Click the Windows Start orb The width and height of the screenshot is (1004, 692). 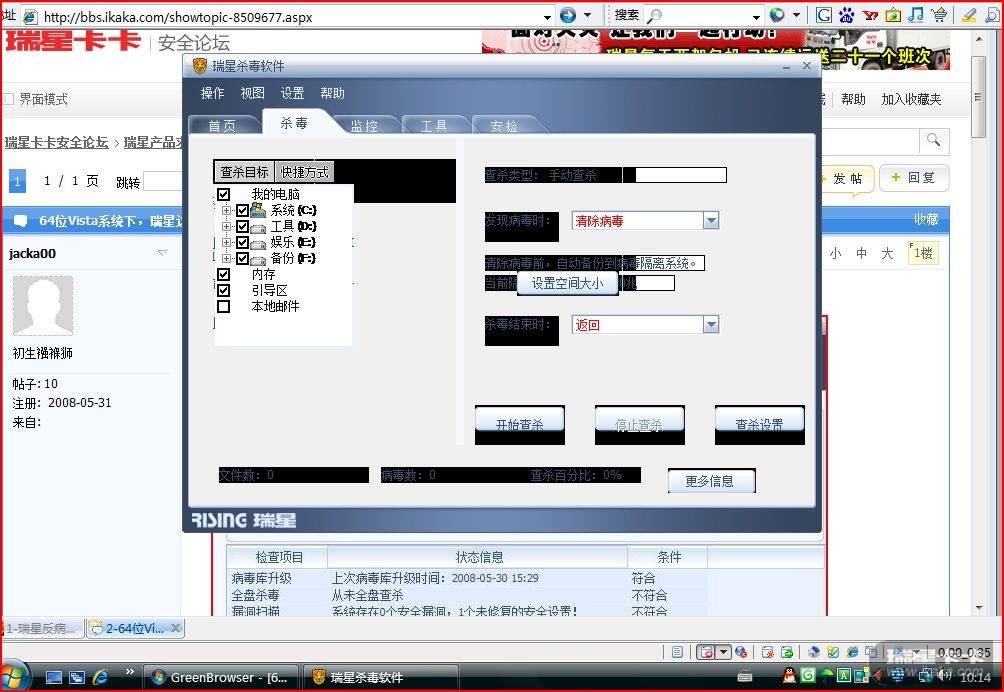point(14,675)
